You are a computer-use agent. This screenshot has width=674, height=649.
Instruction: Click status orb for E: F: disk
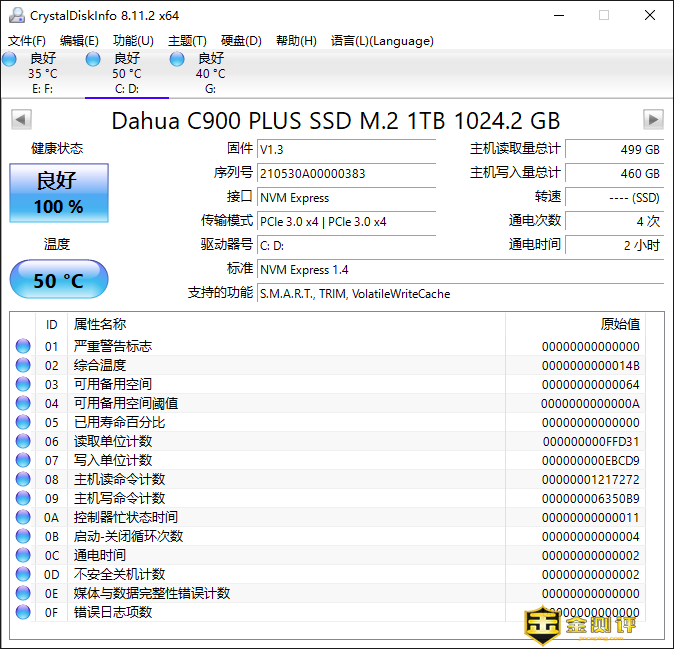tap(10, 60)
